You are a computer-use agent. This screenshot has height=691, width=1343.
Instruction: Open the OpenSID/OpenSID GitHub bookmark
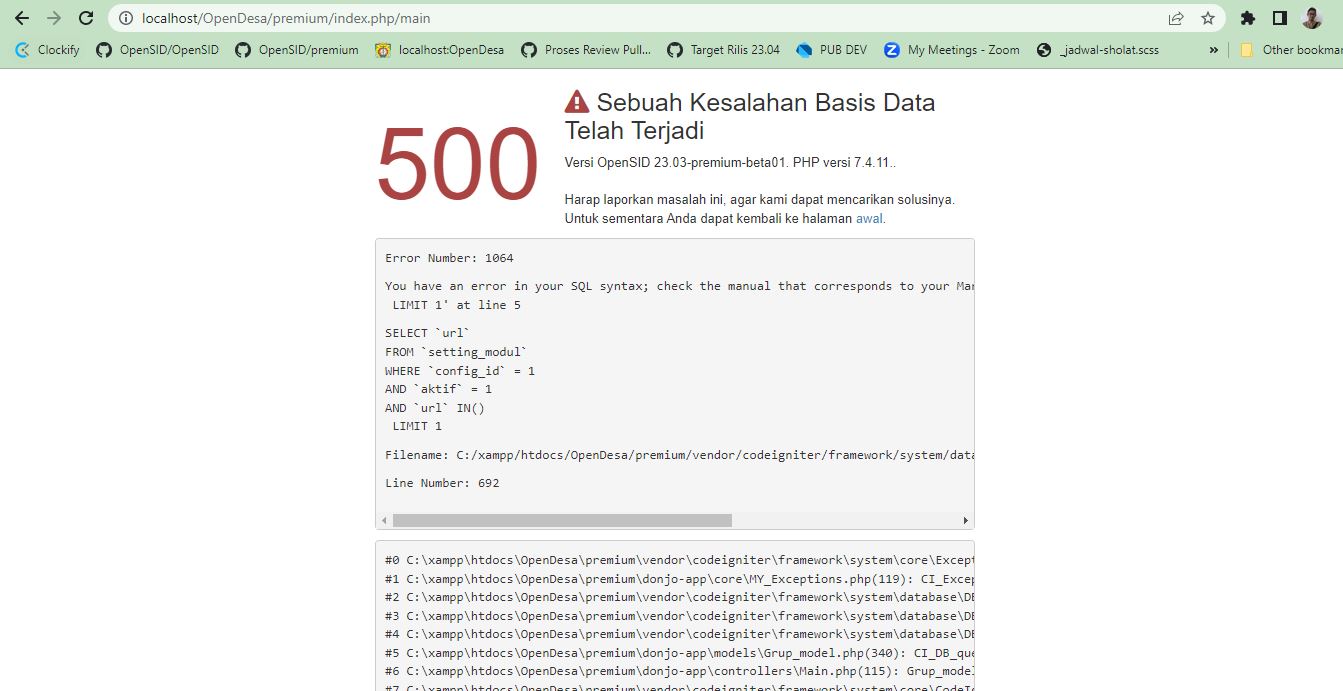click(x=157, y=50)
